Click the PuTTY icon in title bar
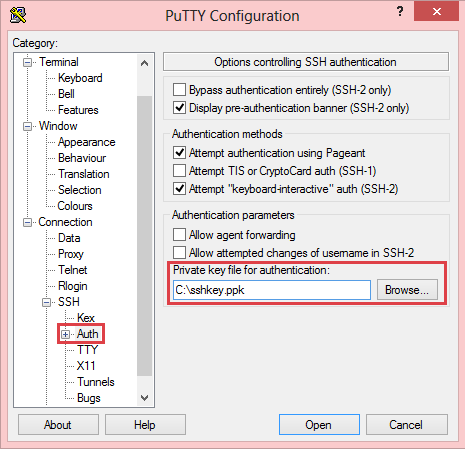This screenshot has width=465, height=449. point(18,15)
